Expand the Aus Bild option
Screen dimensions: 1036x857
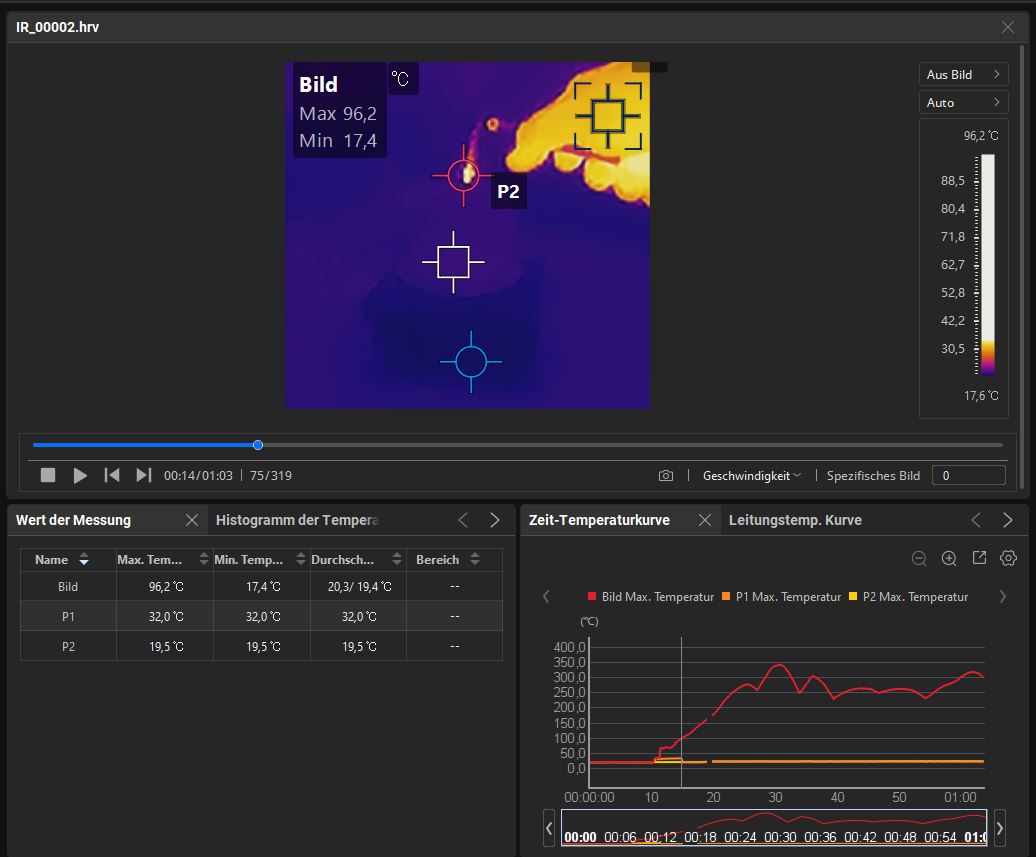click(963, 75)
